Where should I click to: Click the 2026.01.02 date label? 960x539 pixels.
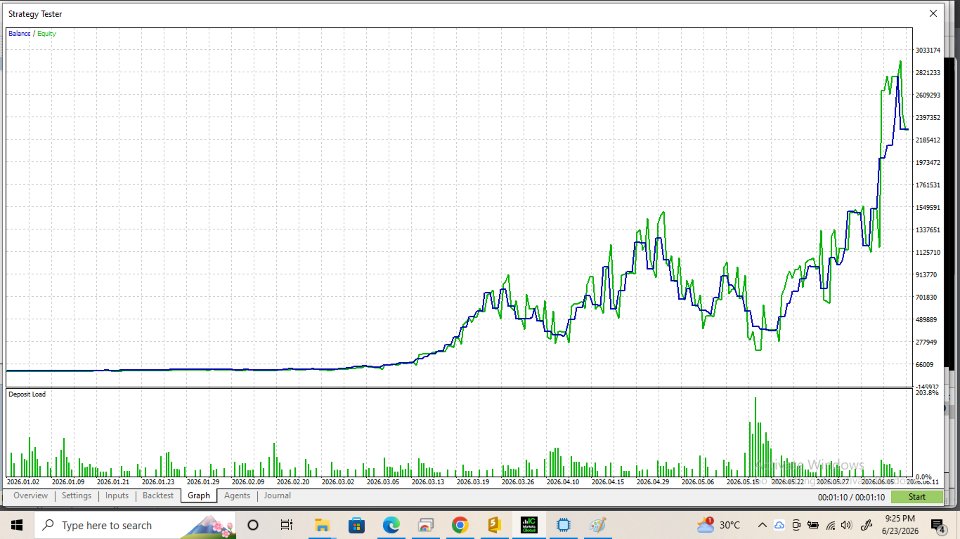point(23,482)
